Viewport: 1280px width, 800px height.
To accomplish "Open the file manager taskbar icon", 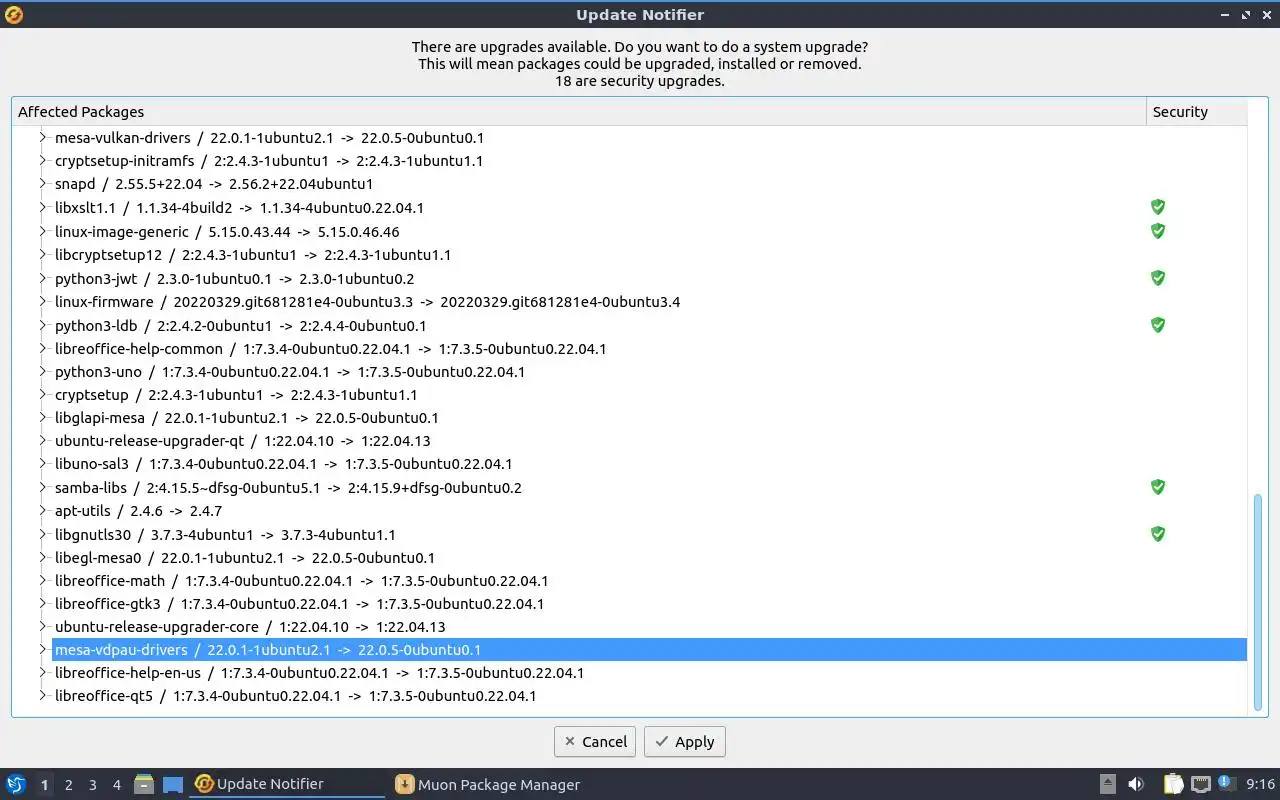I will pyautogui.click(x=144, y=784).
